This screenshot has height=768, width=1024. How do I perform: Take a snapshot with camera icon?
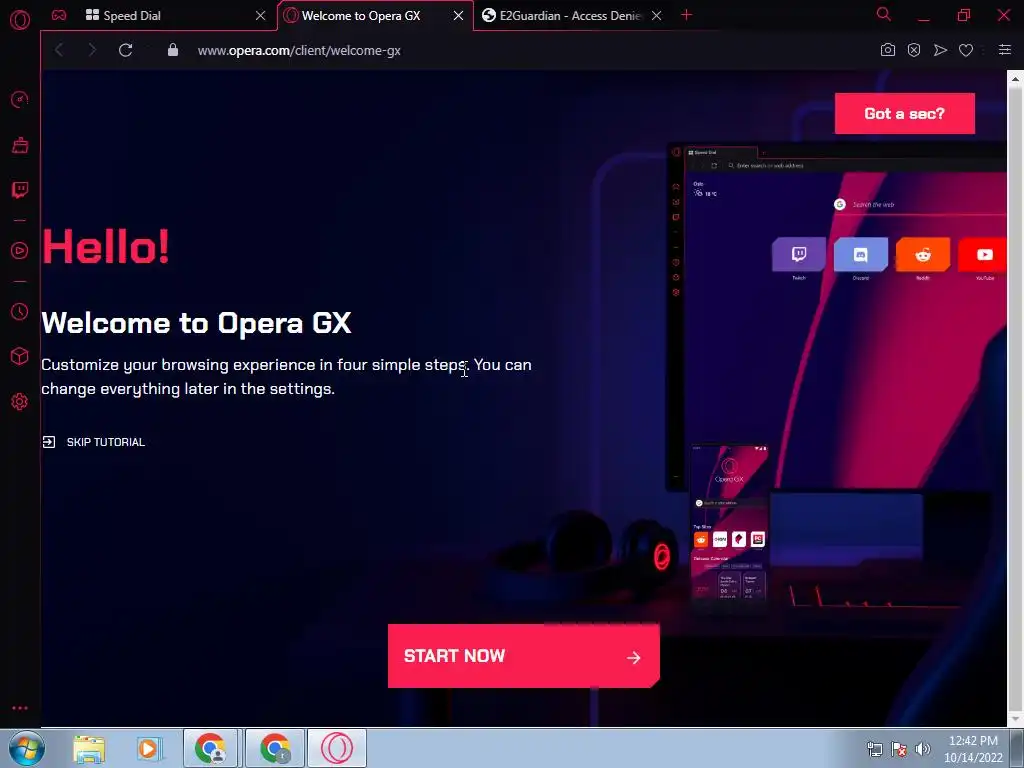coord(888,50)
